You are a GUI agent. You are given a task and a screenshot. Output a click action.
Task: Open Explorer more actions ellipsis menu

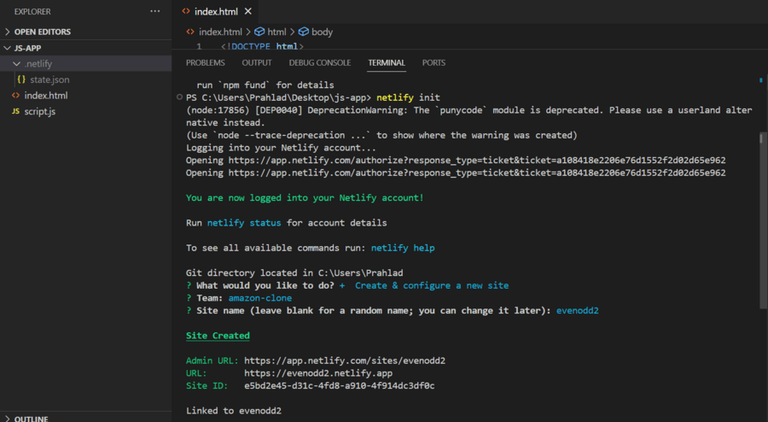tap(155, 11)
